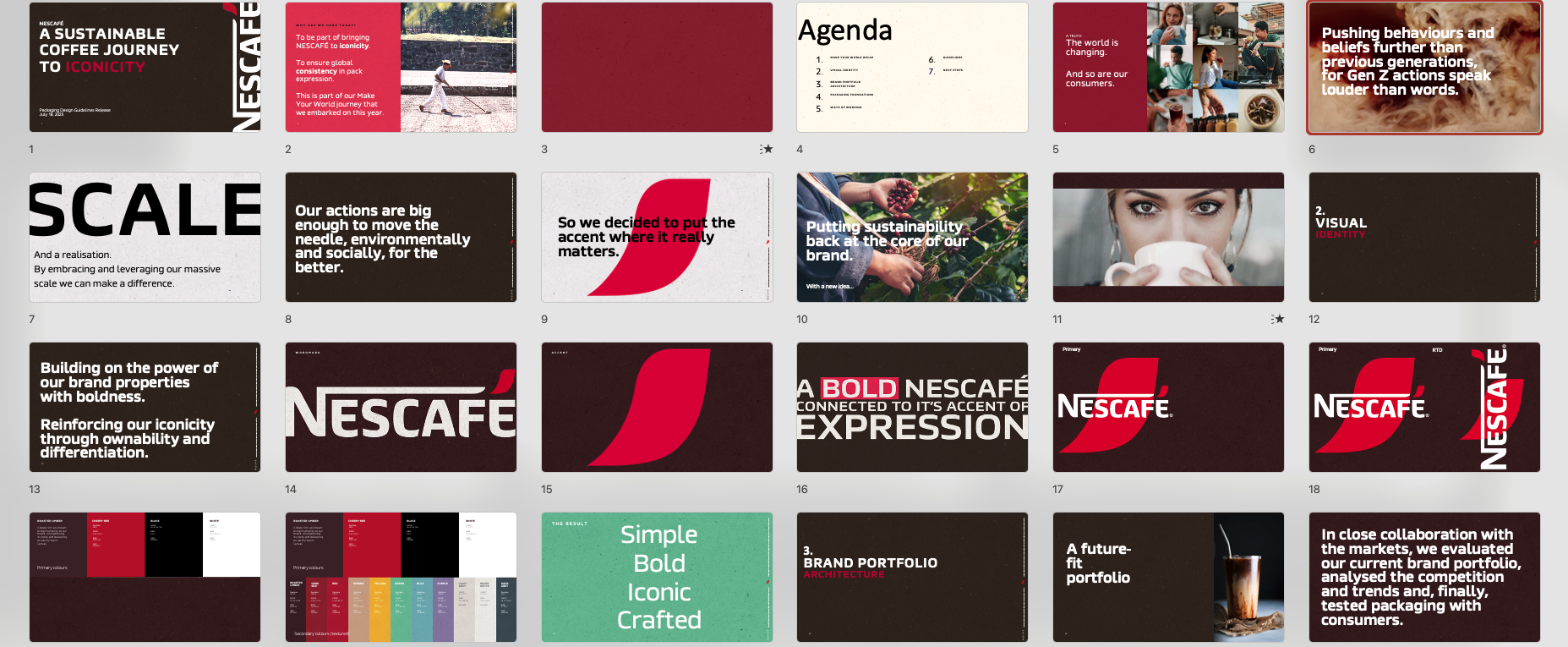
Task: Select the Secondary colours palette slide
Action: click(x=402, y=578)
